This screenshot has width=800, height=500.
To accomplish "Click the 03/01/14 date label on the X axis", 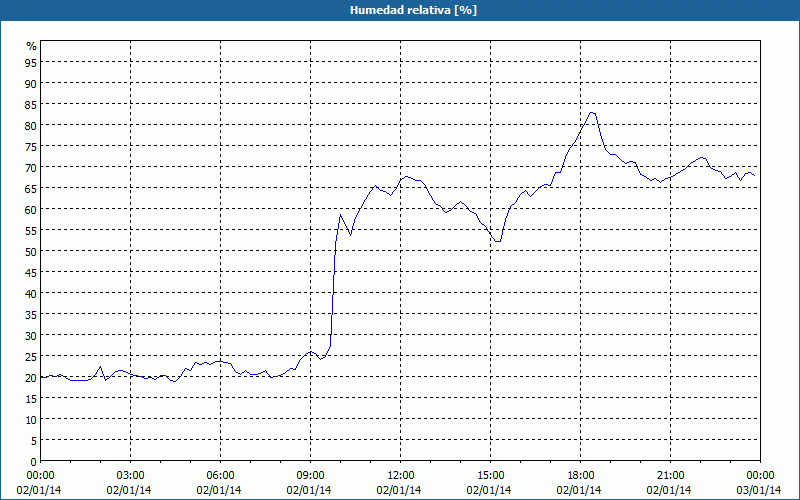I will [759, 490].
